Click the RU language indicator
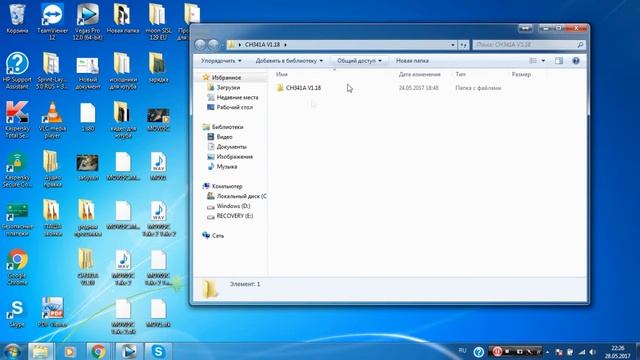Viewport: 640px width, 360px height. click(x=462, y=351)
